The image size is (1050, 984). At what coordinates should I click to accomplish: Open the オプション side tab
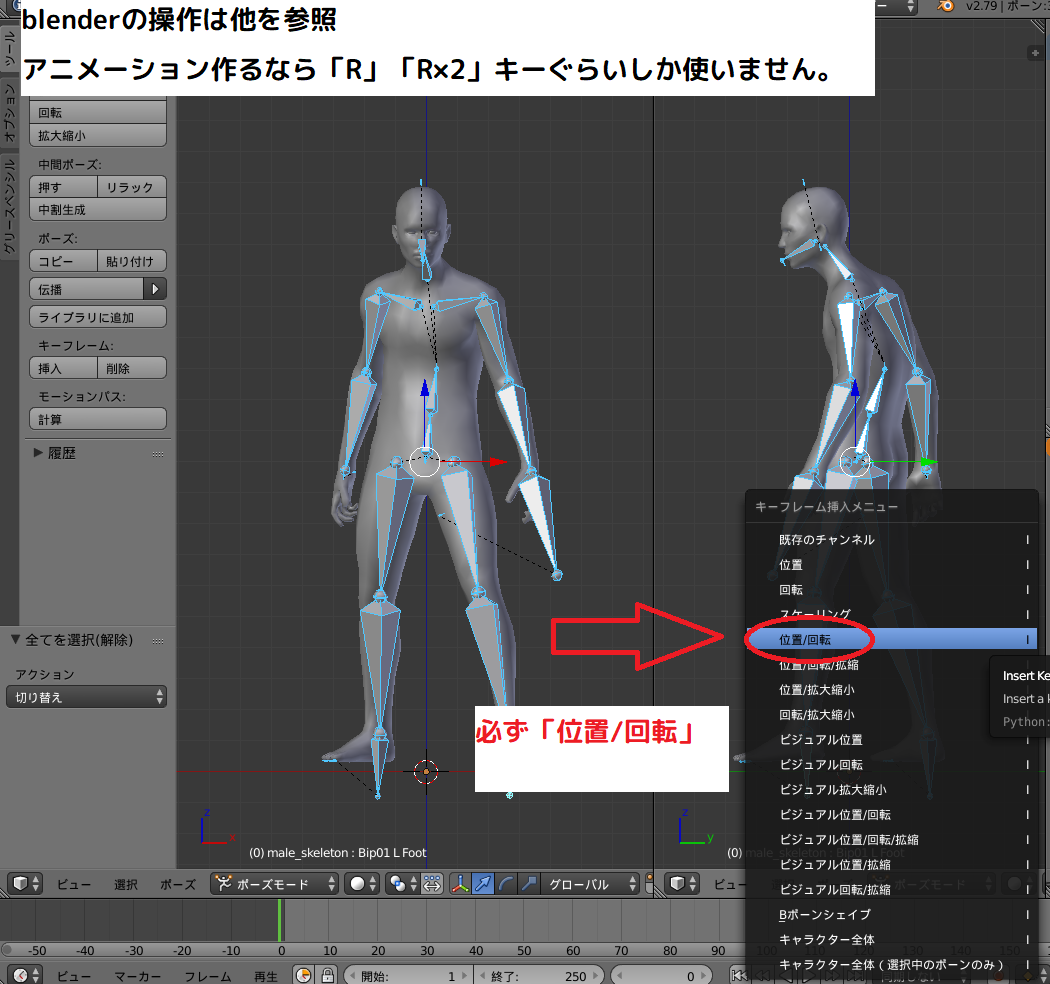(x=9, y=113)
